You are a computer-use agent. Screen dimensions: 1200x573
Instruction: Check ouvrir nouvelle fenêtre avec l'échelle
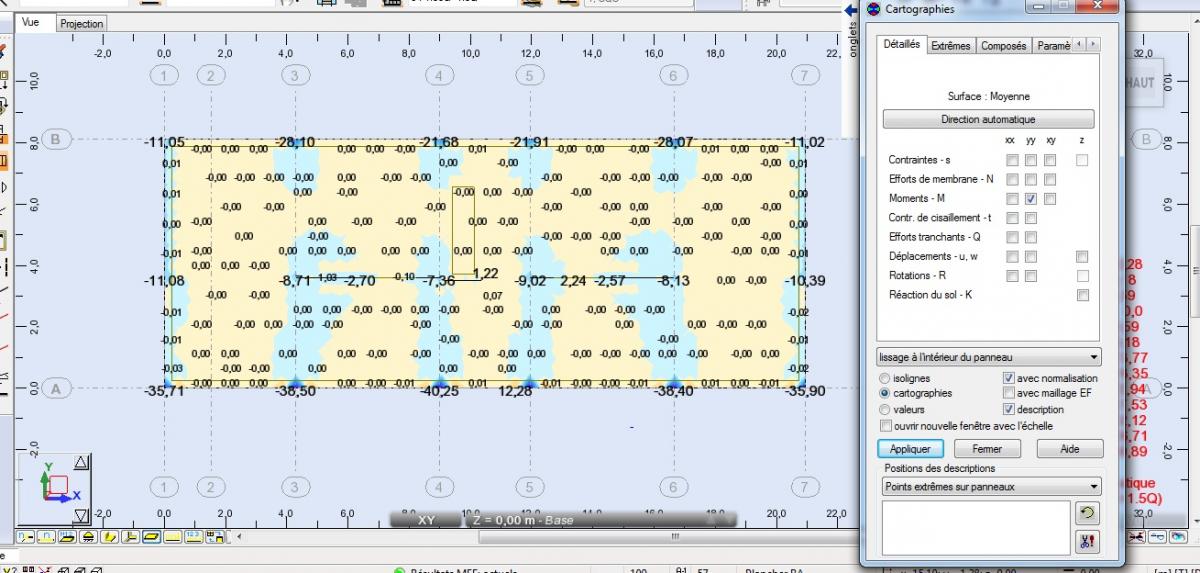[x=886, y=426]
